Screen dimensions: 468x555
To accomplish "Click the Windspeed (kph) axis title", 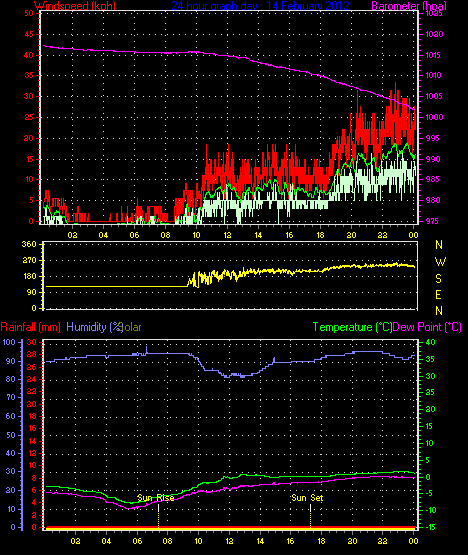I will (x=75, y=6).
